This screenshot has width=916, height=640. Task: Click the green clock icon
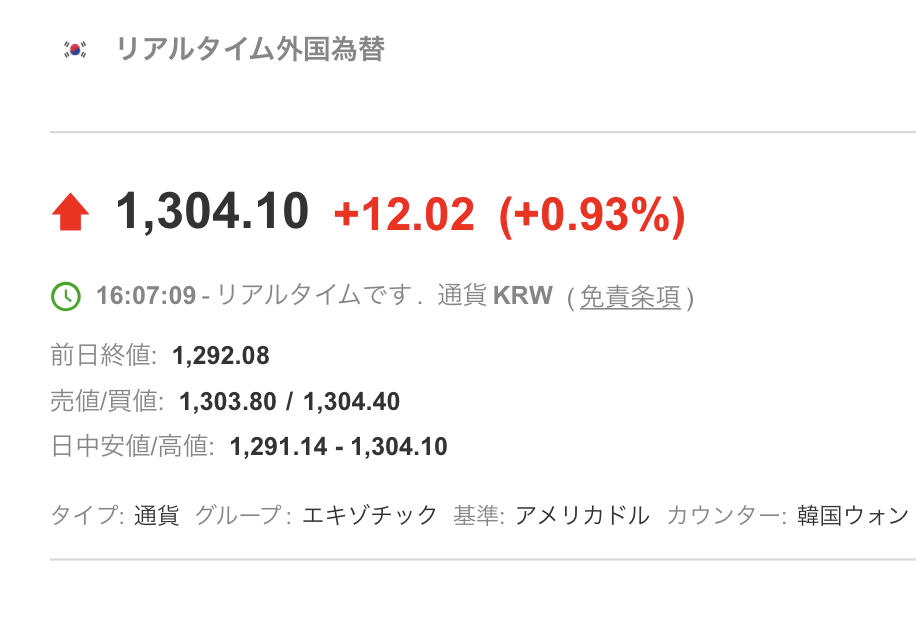(65, 296)
